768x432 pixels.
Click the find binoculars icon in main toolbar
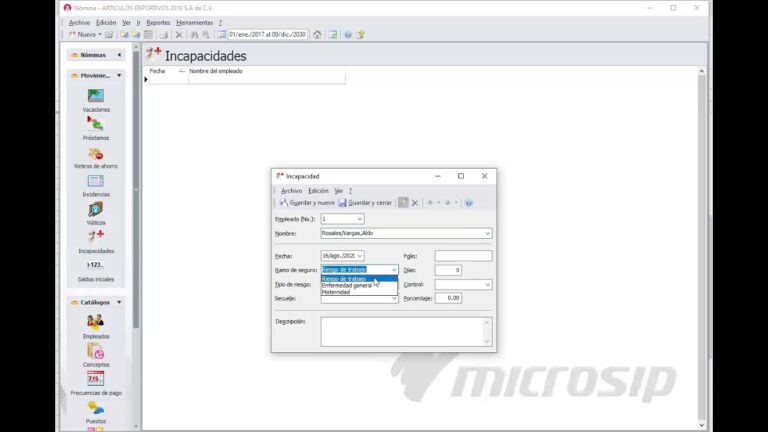click(x=194, y=35)
